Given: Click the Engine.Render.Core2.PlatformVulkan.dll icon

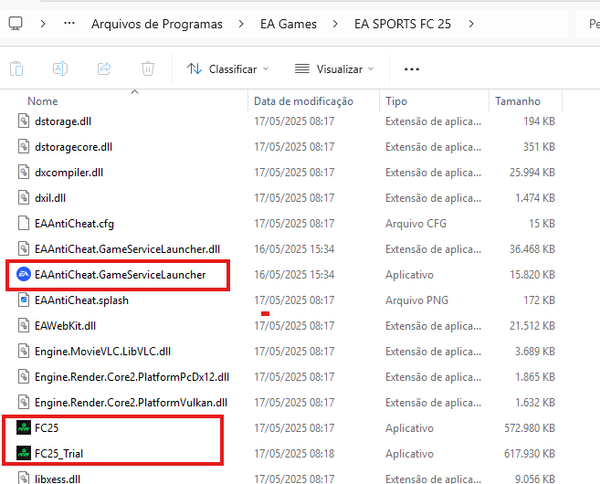Looking at the screenshot, I should 23,402.
